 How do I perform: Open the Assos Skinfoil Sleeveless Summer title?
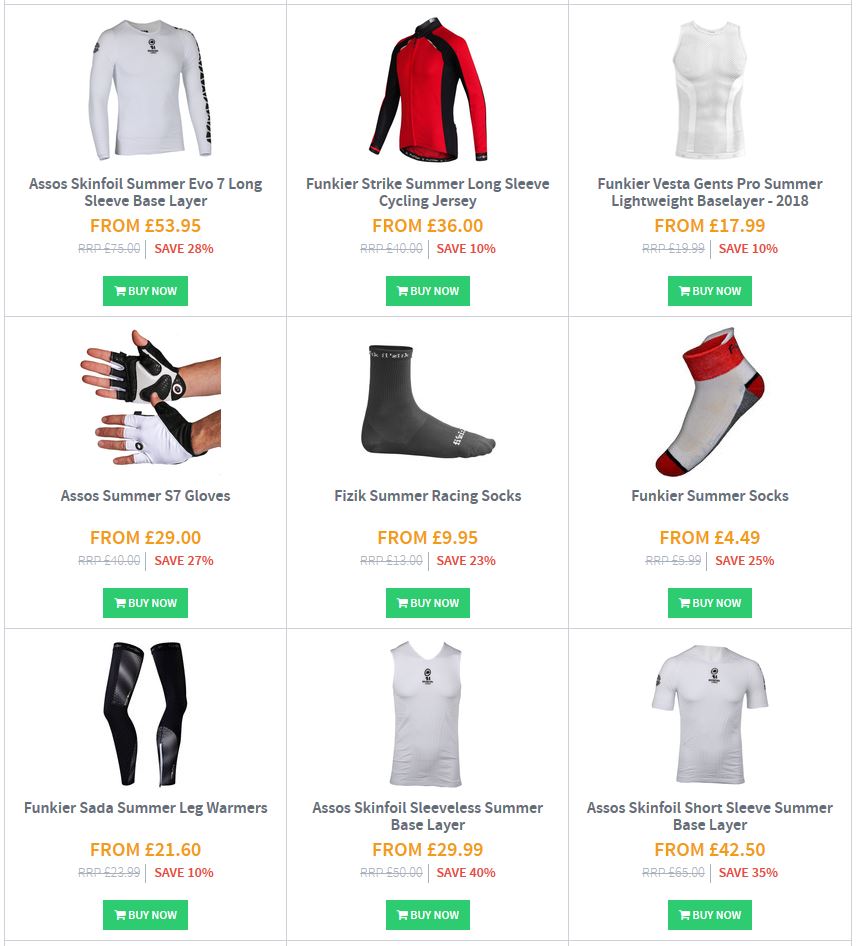(427, 816)
